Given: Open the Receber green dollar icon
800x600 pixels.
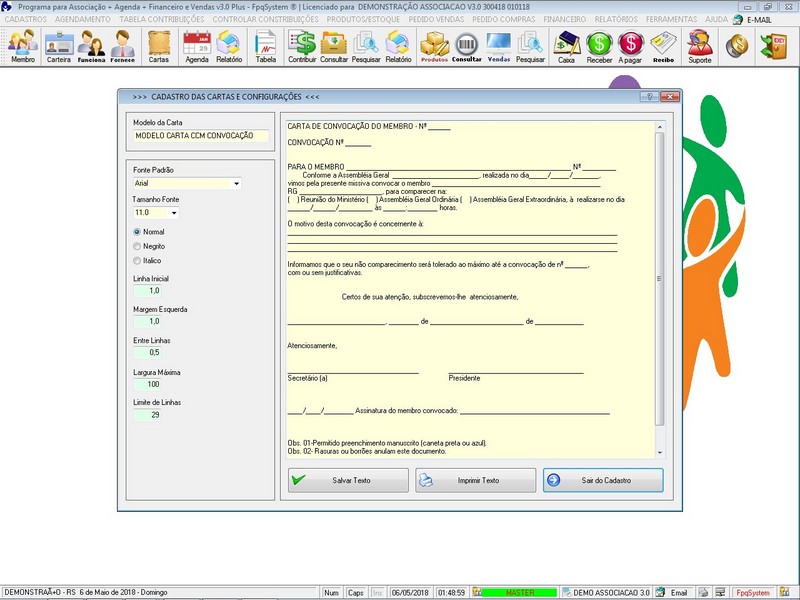Looking at the screenshot, I should point(599,46).
